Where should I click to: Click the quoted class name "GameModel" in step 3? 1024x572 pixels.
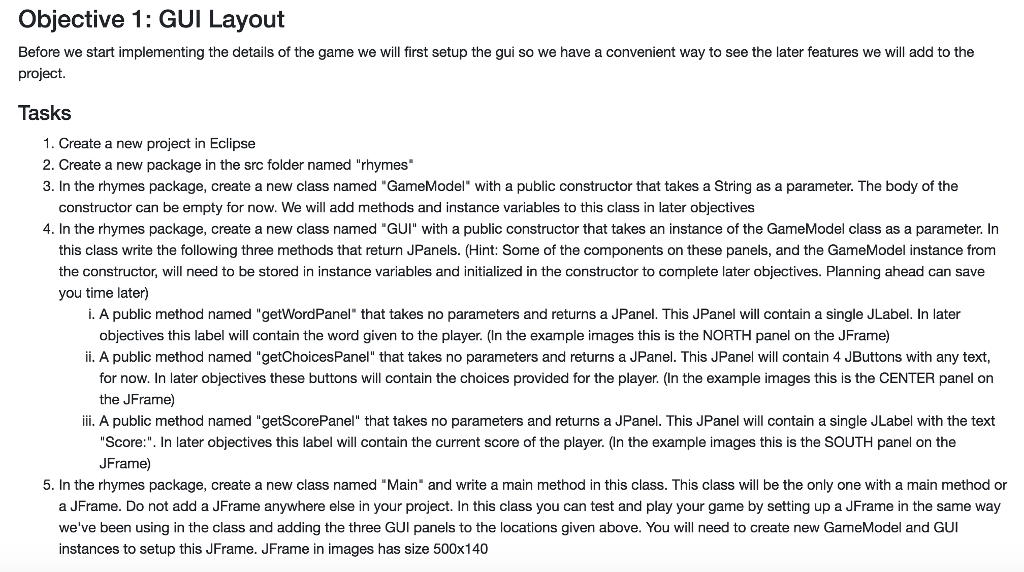pyautogui.click(x=426, y=187)
